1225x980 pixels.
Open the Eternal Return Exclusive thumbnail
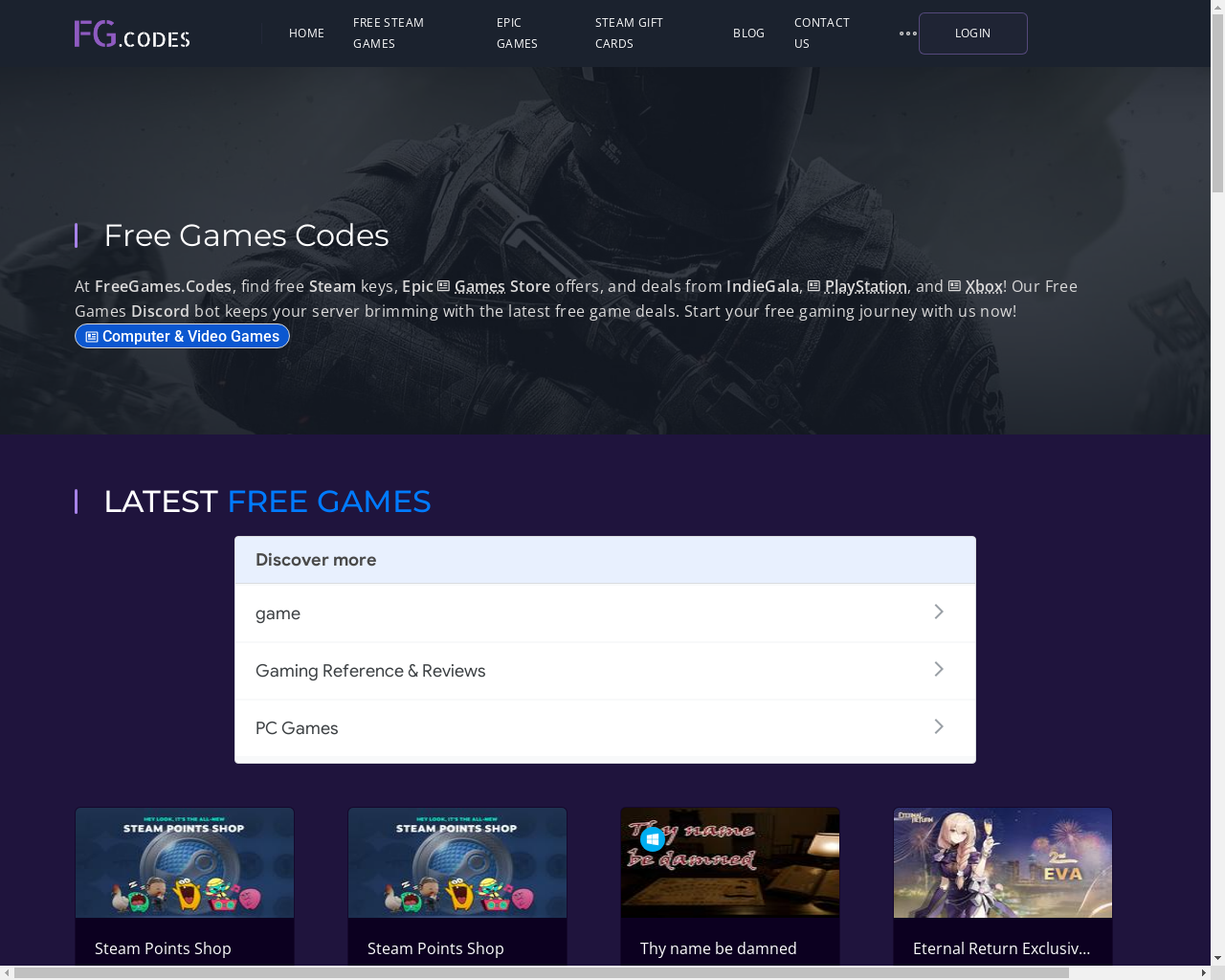click(1003, 862)
